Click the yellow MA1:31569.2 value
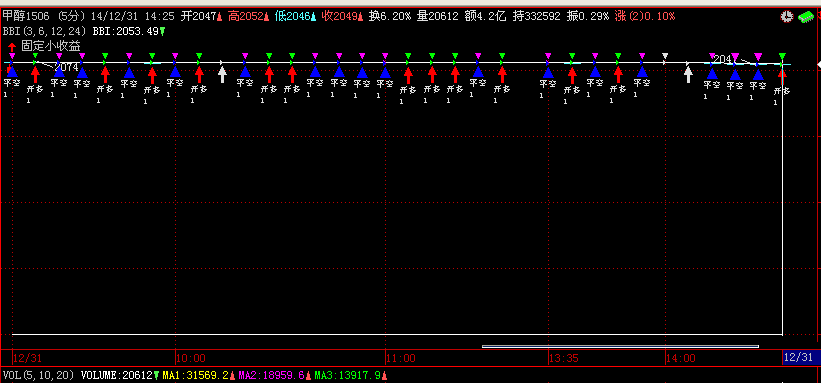The image size is (821, 383). 196,375
